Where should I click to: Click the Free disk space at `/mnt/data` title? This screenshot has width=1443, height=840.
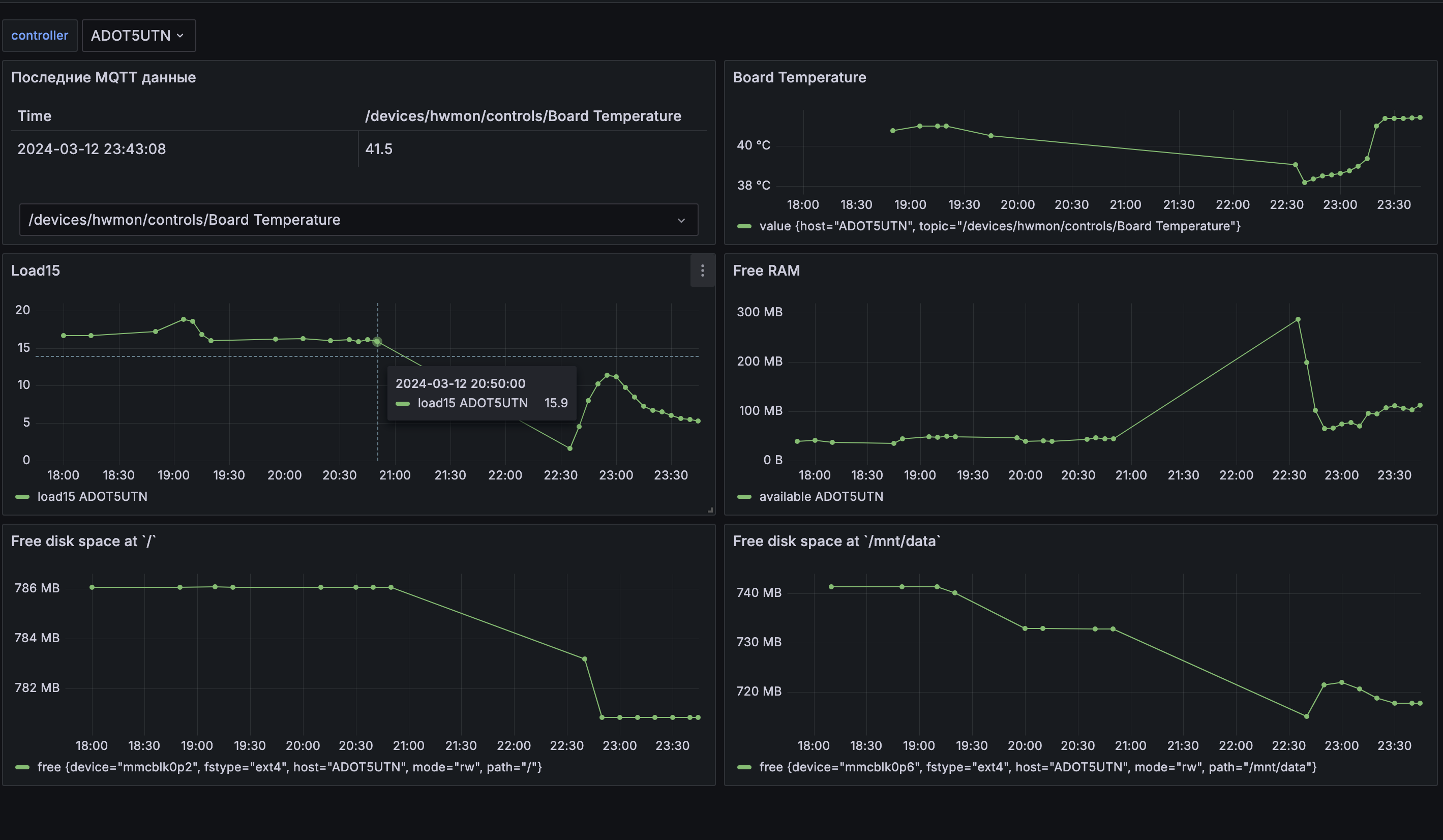(x=836, y=541)
